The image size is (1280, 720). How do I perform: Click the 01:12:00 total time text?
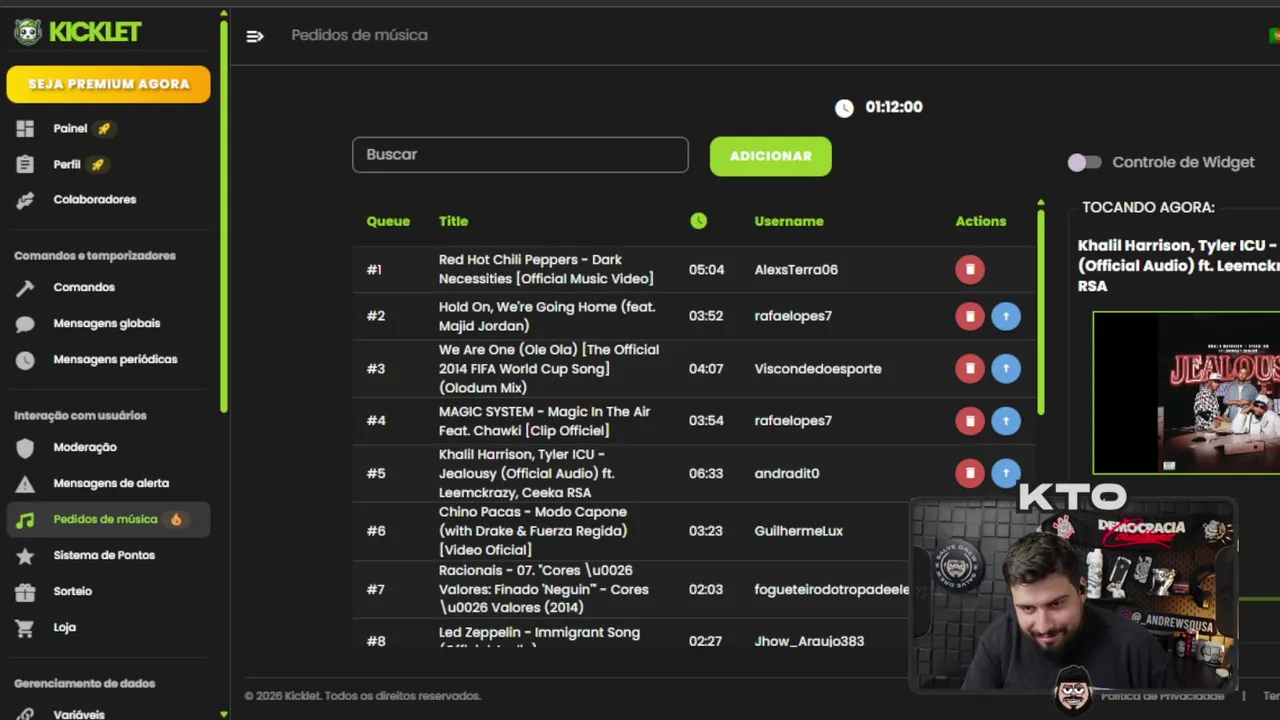894,107
